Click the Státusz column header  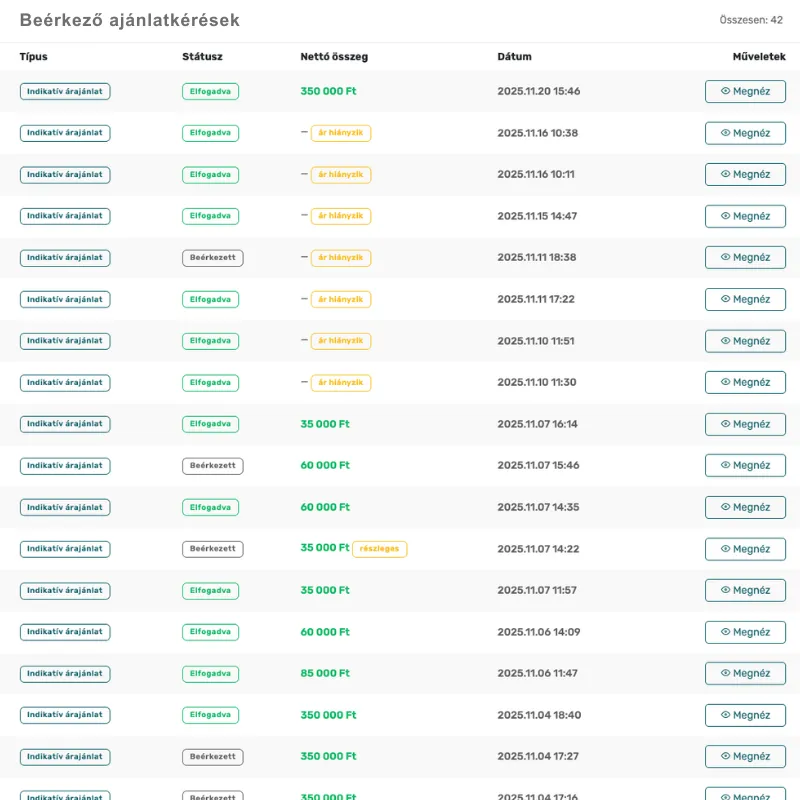click(x=202, y=57)
